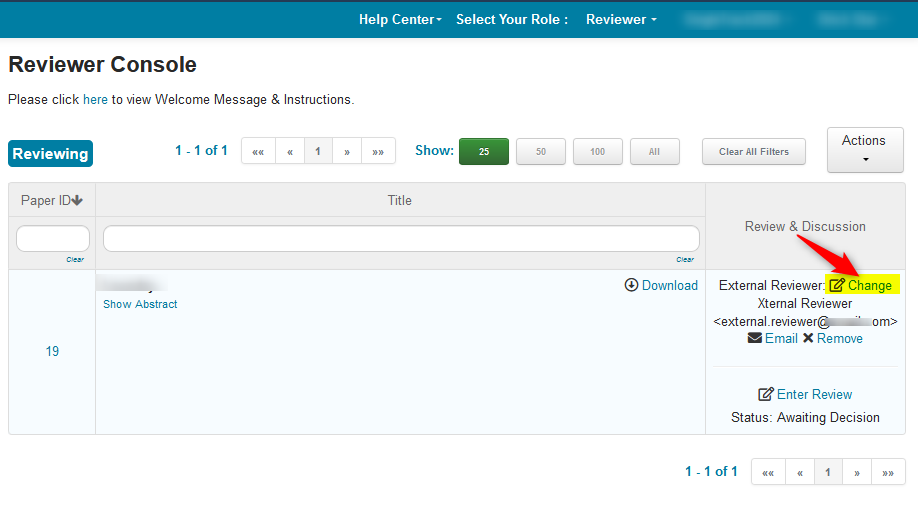This screenshot has width=918, height=513.
Task: Email the external reviewer
Action: click(782, 338)
